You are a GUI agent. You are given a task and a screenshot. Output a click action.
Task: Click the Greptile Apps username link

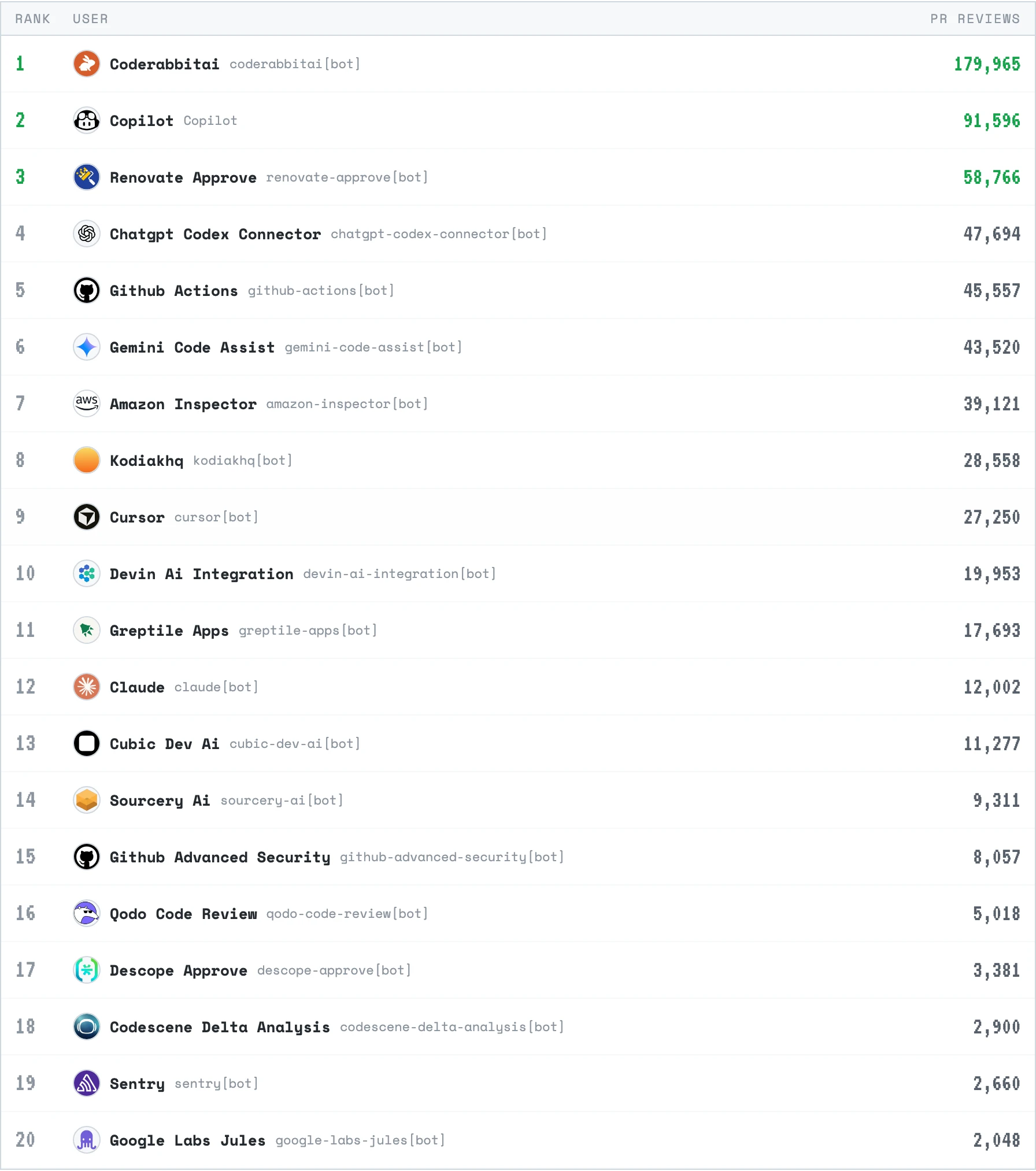[169, 630]
